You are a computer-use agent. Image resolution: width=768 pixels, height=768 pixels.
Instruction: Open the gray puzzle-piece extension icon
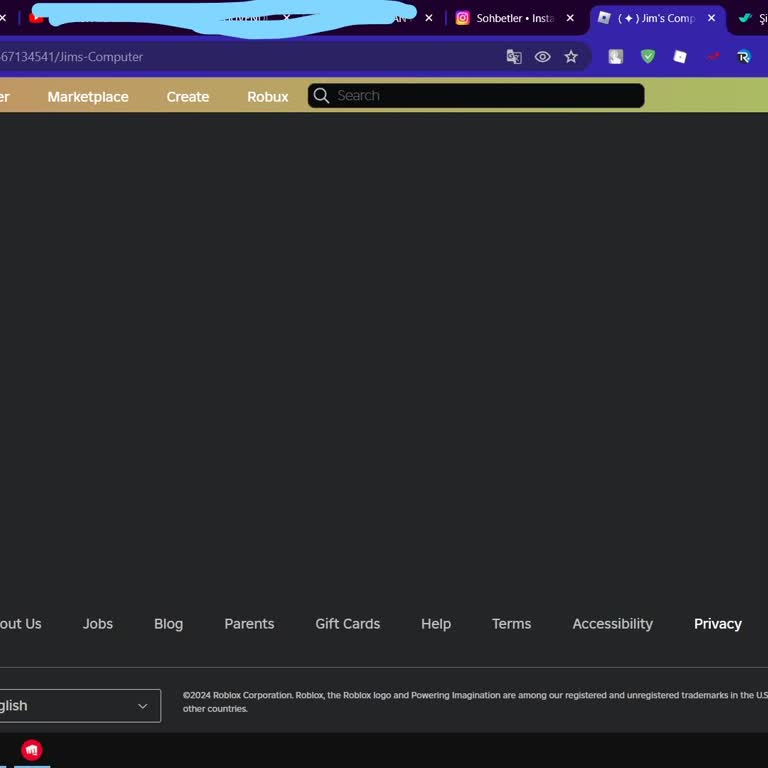pyautogui.click(x=616, y=57)
